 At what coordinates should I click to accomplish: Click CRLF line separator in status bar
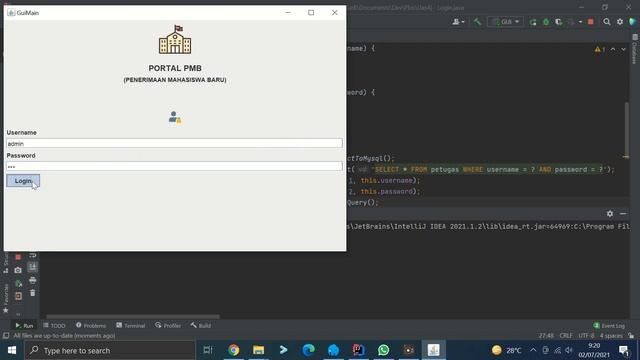pos(566,336)
